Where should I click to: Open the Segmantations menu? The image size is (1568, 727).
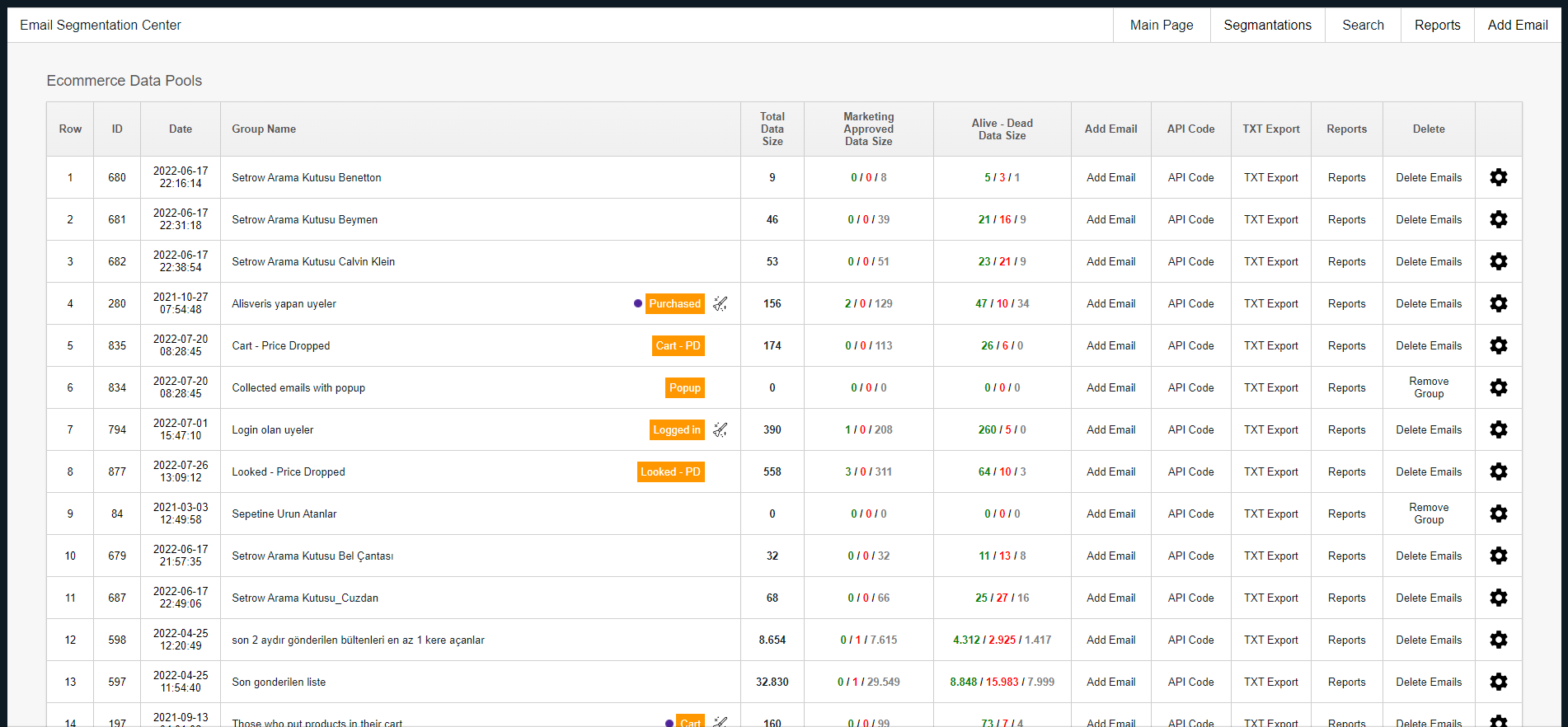1267,25
